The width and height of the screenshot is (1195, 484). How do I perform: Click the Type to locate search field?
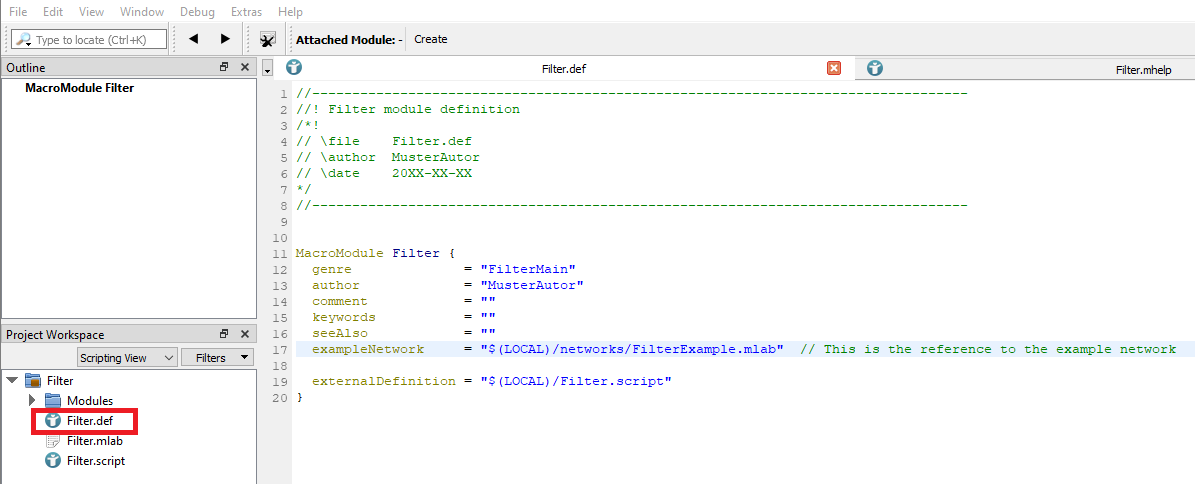[x=97, y=40]
